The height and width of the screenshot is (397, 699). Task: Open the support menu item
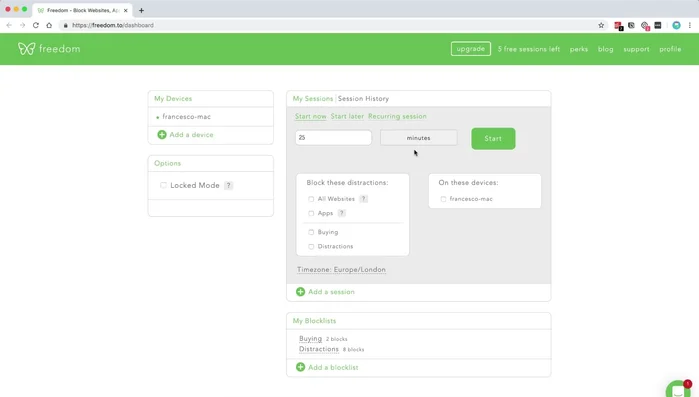tap(636, 49)
